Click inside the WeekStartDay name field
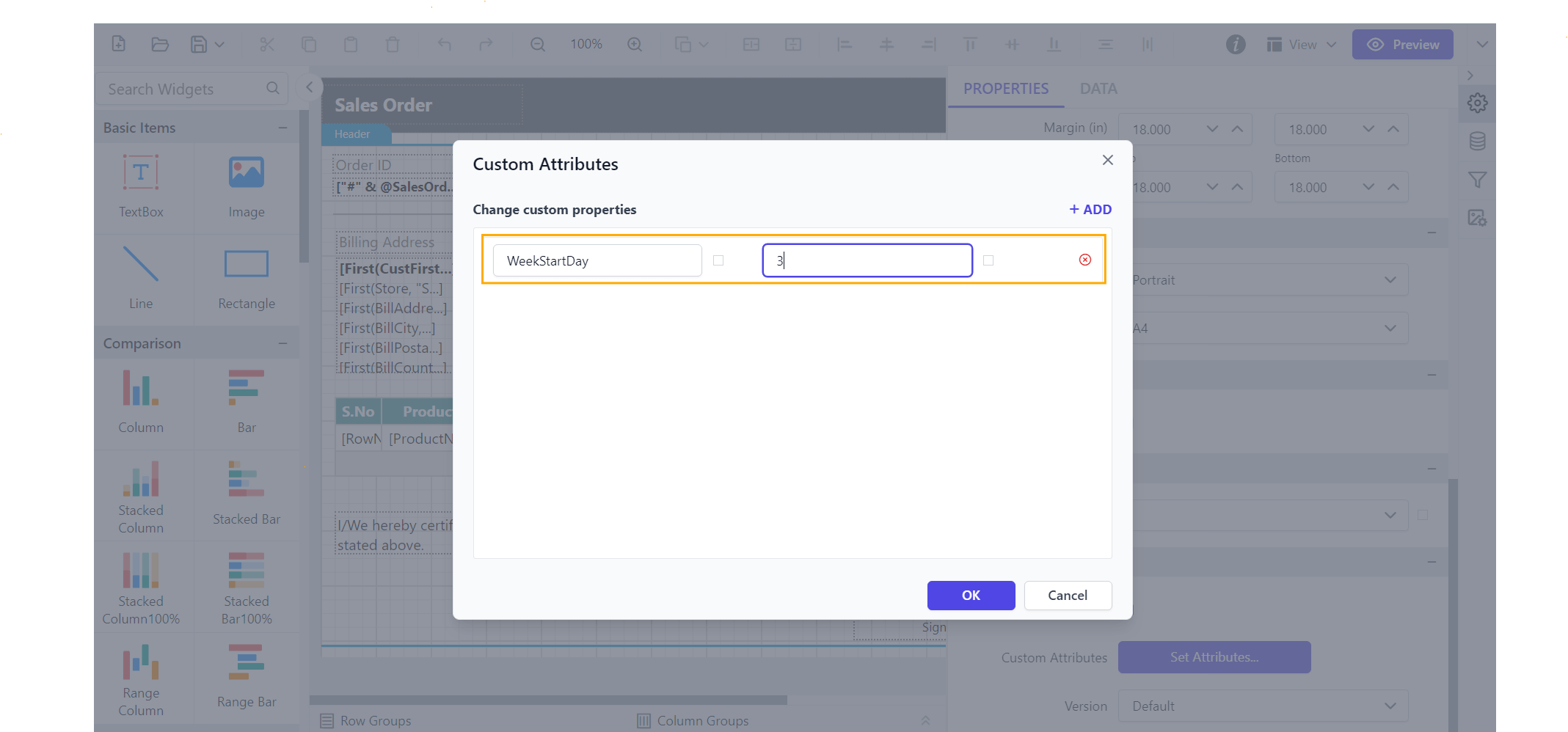The image size is (1568, 732). (x=597, y=260)
